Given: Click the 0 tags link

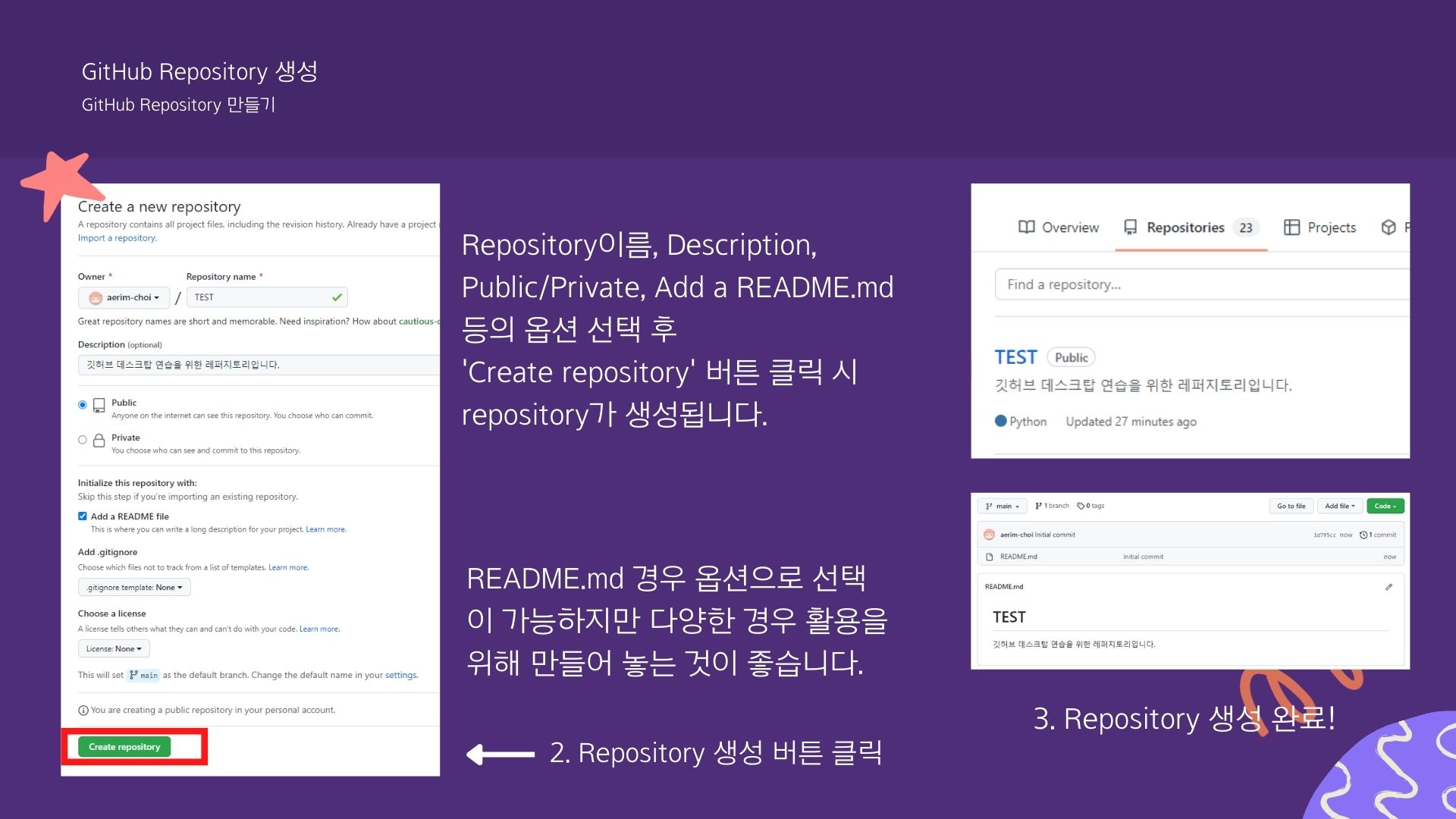Looking at the screenshot, I should [x=1091, y=506].
